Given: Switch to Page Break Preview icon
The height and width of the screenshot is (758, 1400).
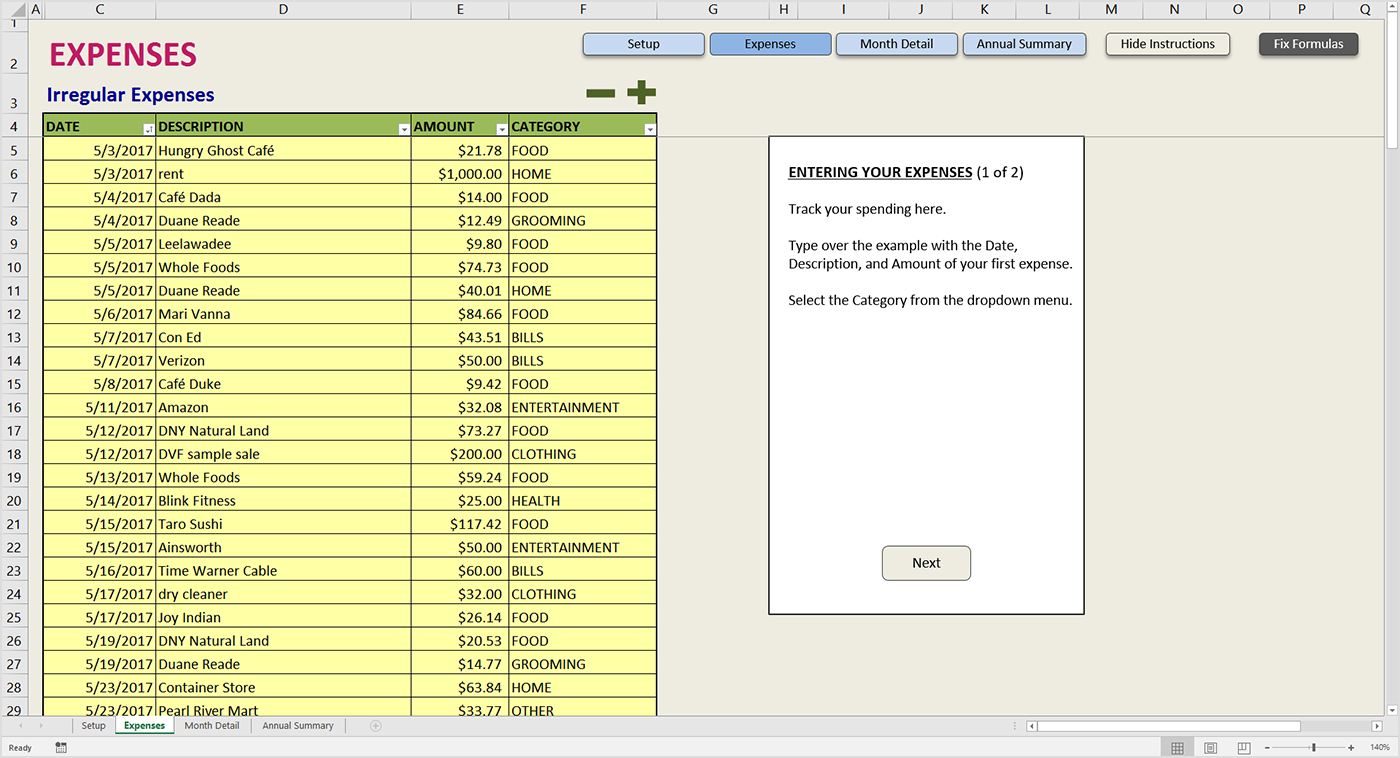Looking at the screenshot, I should 1244,748.
